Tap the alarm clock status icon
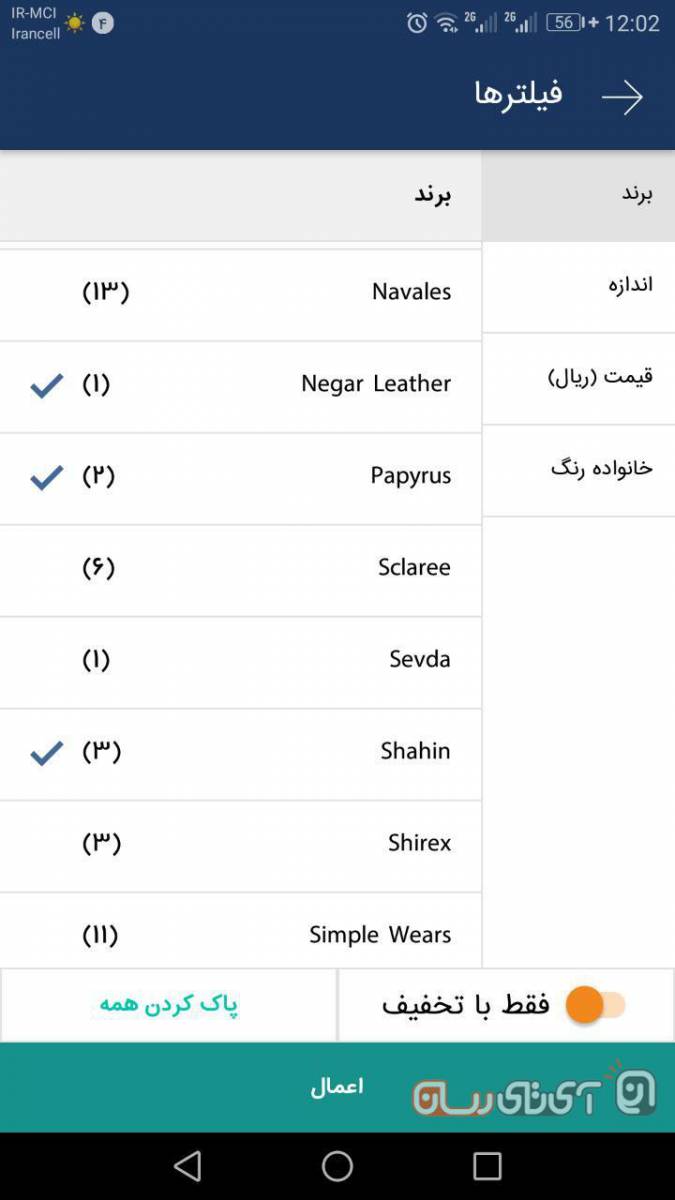 tap(417, 23)
